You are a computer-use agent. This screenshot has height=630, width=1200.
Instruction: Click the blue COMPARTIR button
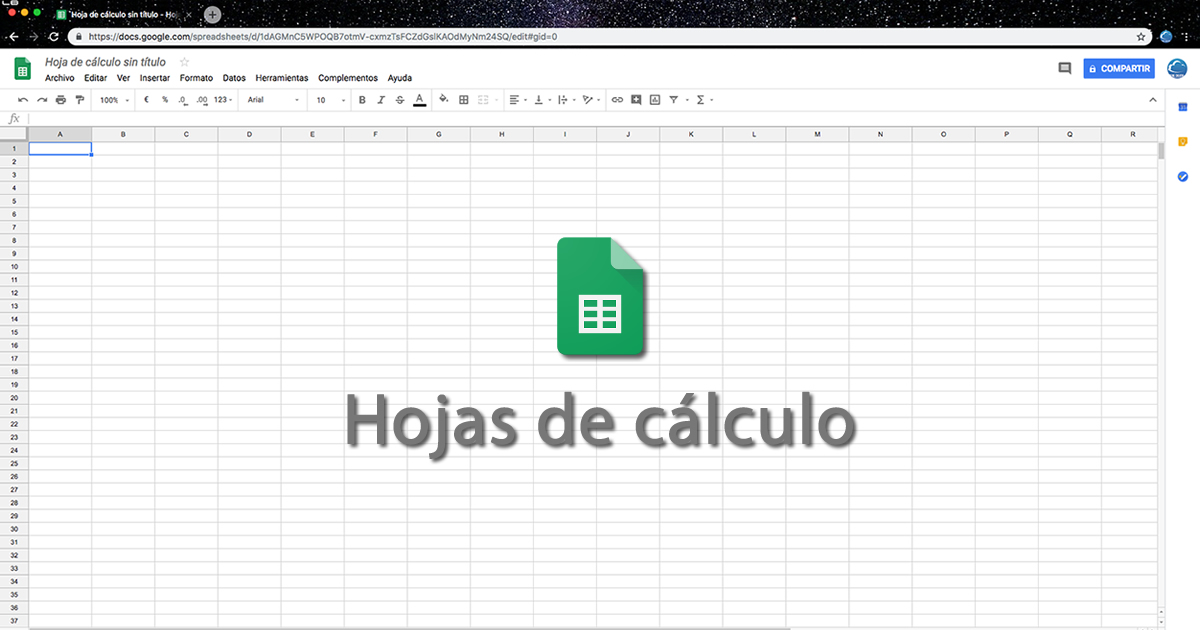coord(1119,69)
